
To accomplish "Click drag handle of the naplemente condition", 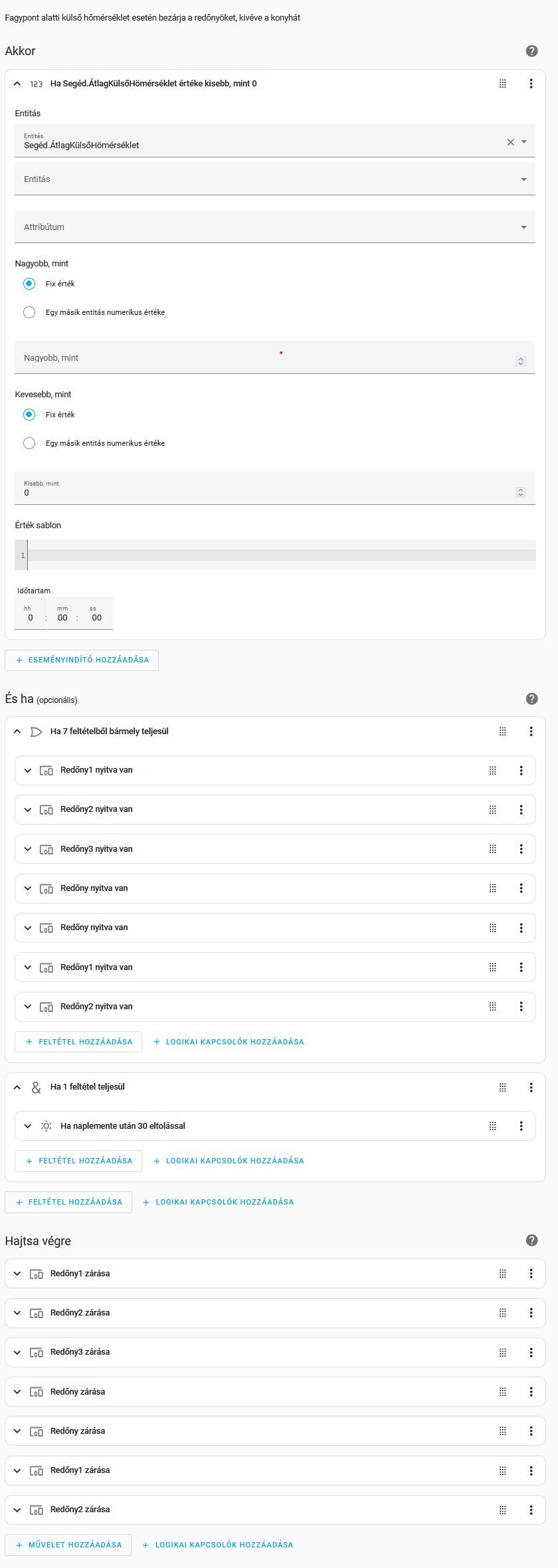I will (x=493, y=1126).
